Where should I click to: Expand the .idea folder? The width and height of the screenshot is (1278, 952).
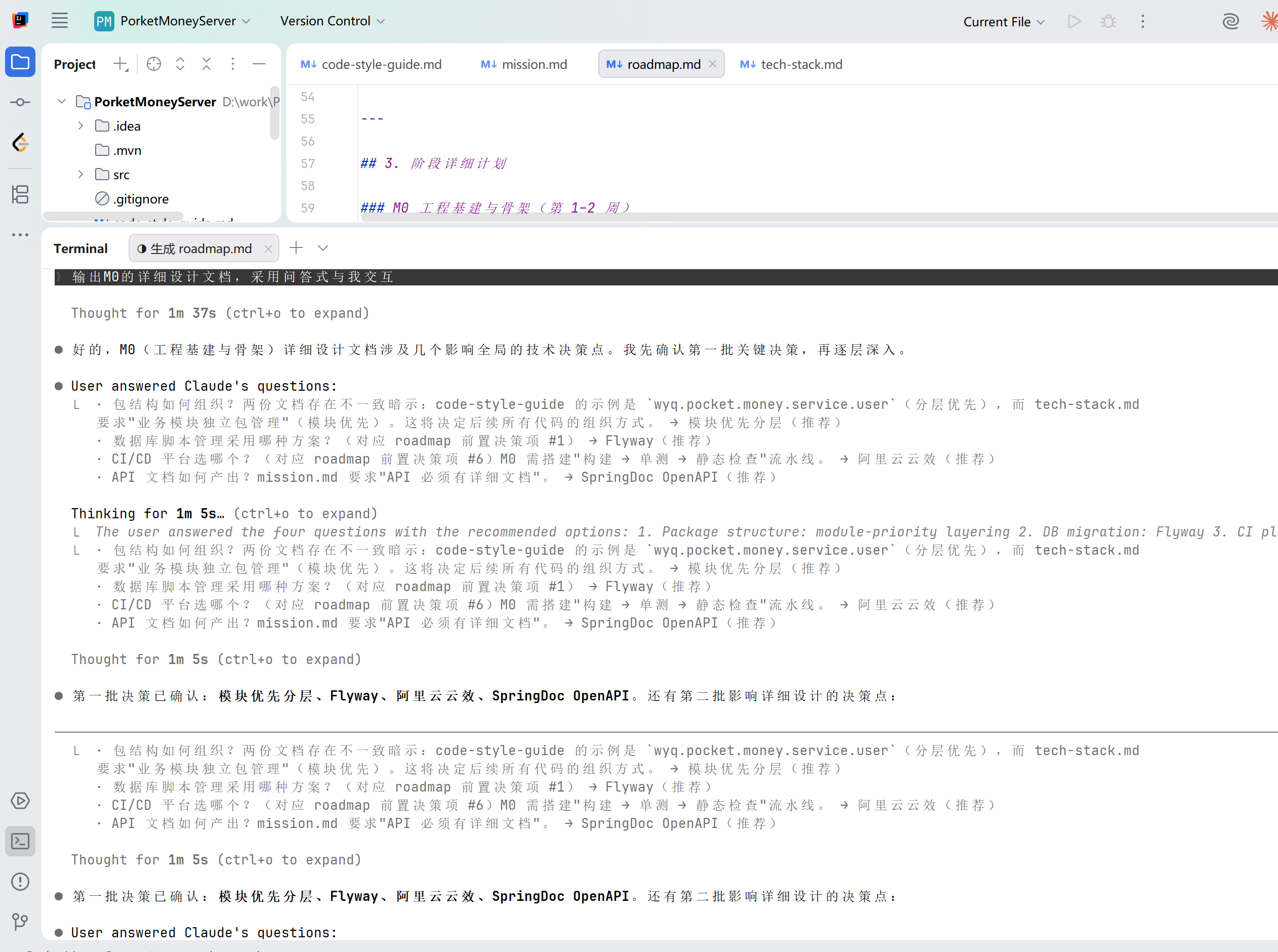80,126
